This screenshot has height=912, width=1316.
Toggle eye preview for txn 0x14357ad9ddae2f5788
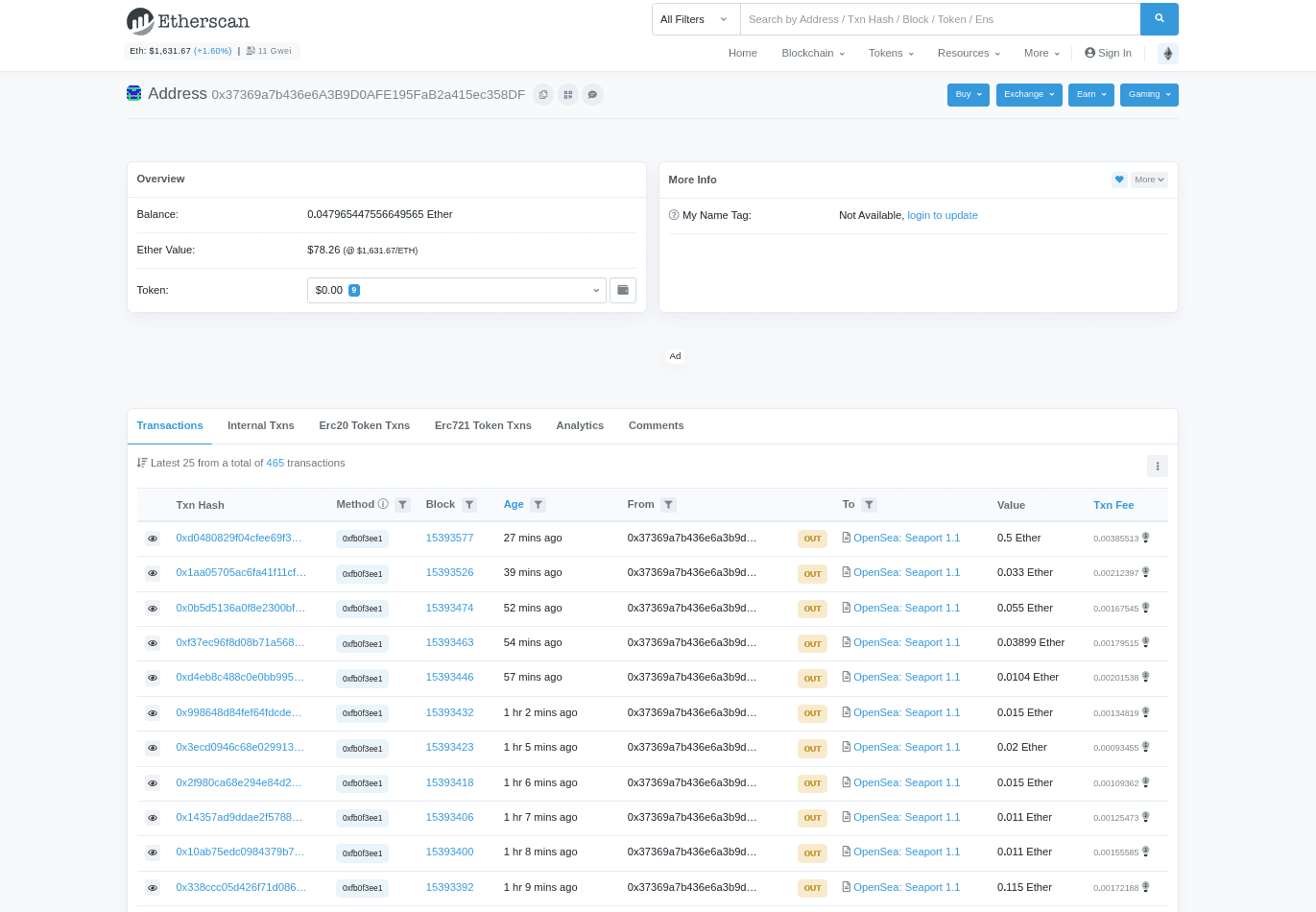click(153, 818)
